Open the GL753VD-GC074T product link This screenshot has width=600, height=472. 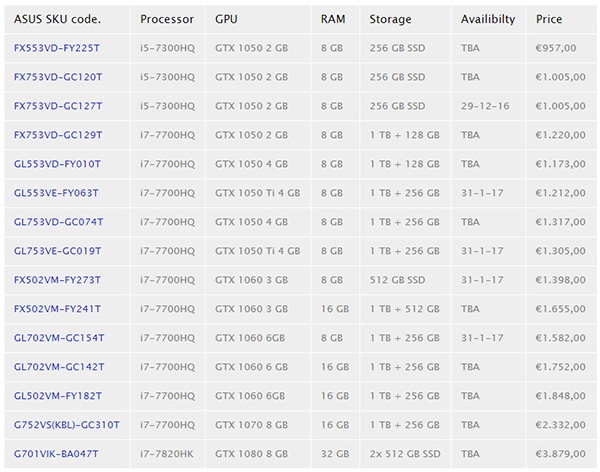pos(58,222)
